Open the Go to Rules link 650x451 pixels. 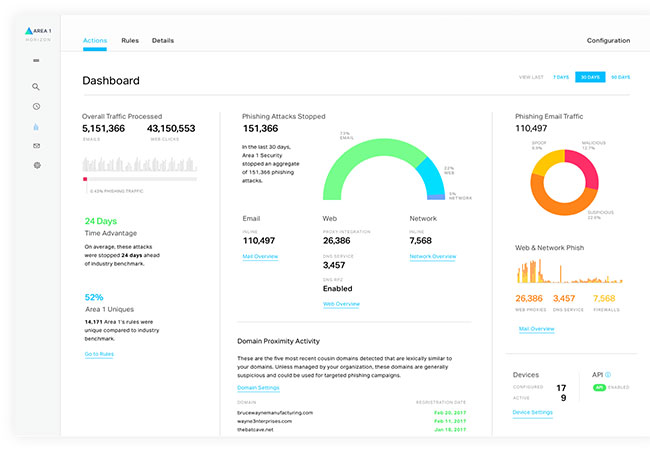pos(98,354)
